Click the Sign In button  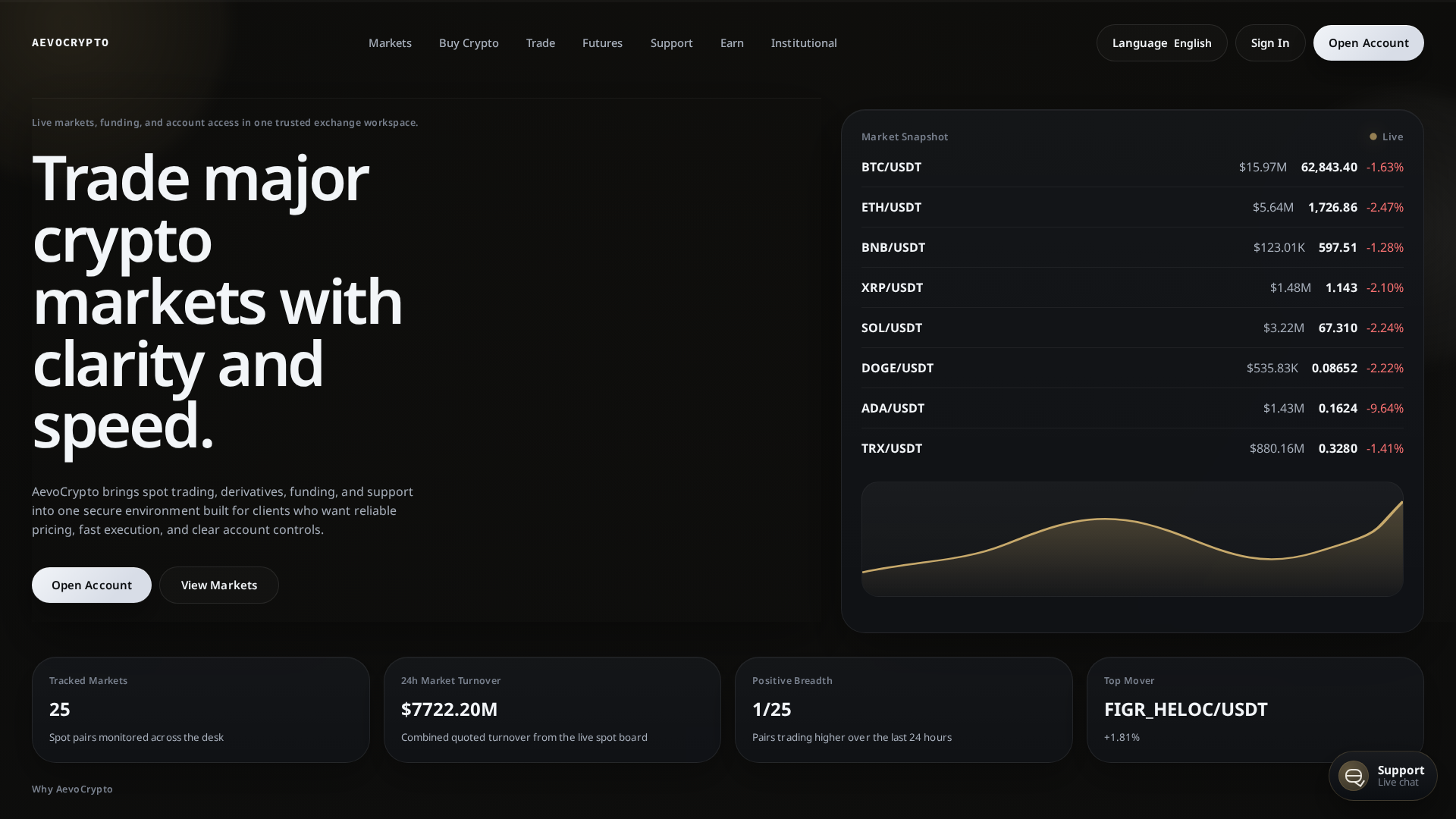(1270, 42)
